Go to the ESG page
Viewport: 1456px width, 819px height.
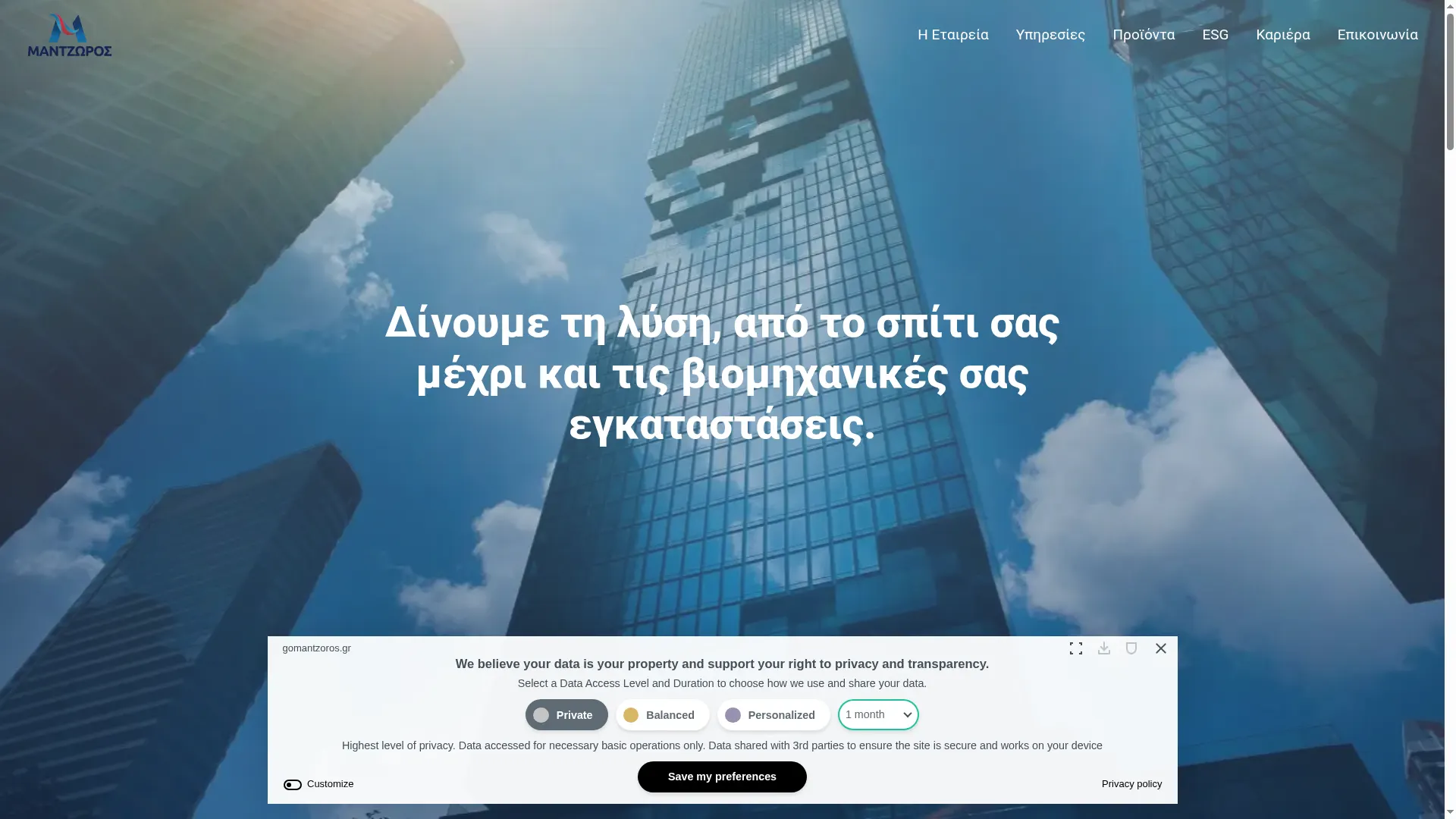pos(1215,35)
